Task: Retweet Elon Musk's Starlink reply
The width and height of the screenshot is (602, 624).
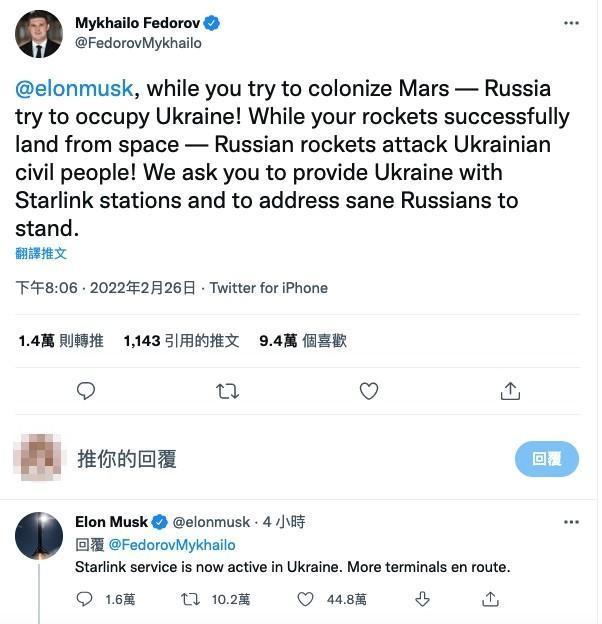Action: 190,599
